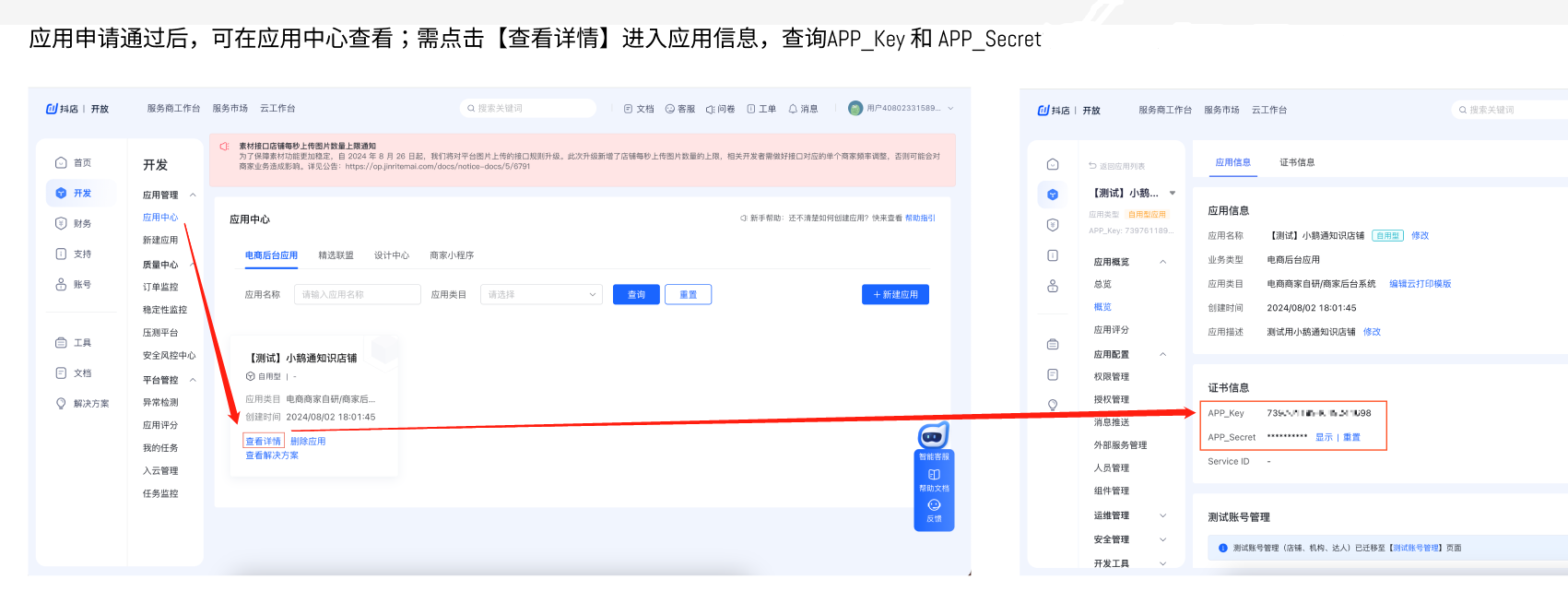
Task: Open 工具 tools icon in left screenshot sidebar
Action: 61,342
